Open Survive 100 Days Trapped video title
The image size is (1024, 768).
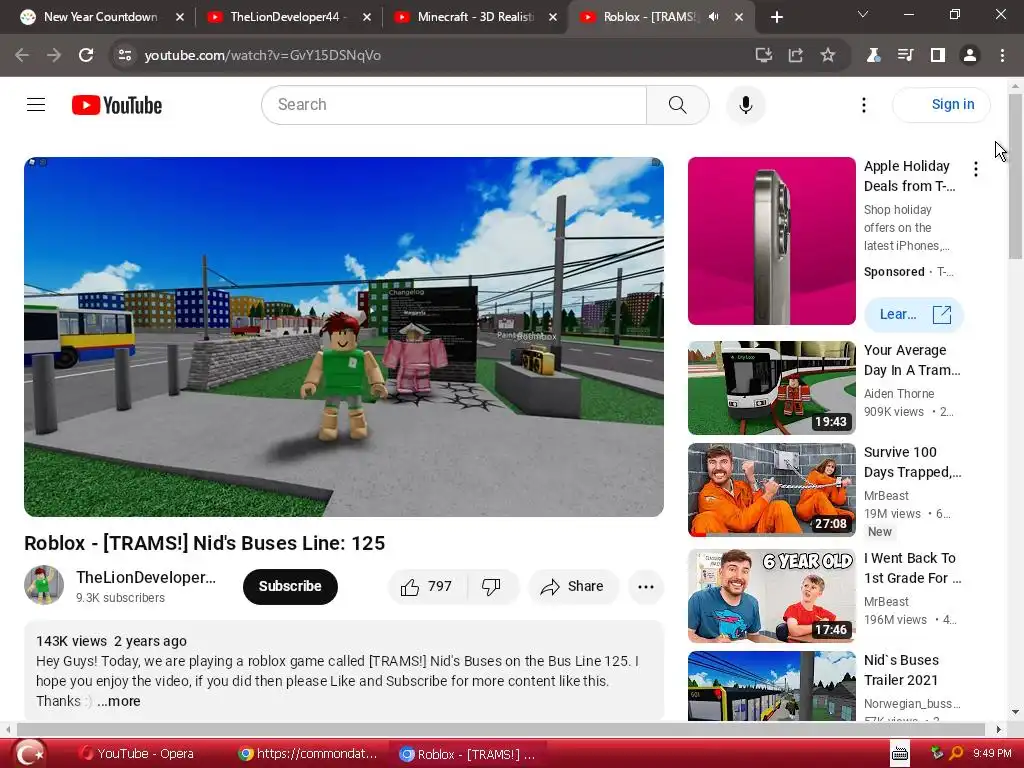(x=912, y=462)
